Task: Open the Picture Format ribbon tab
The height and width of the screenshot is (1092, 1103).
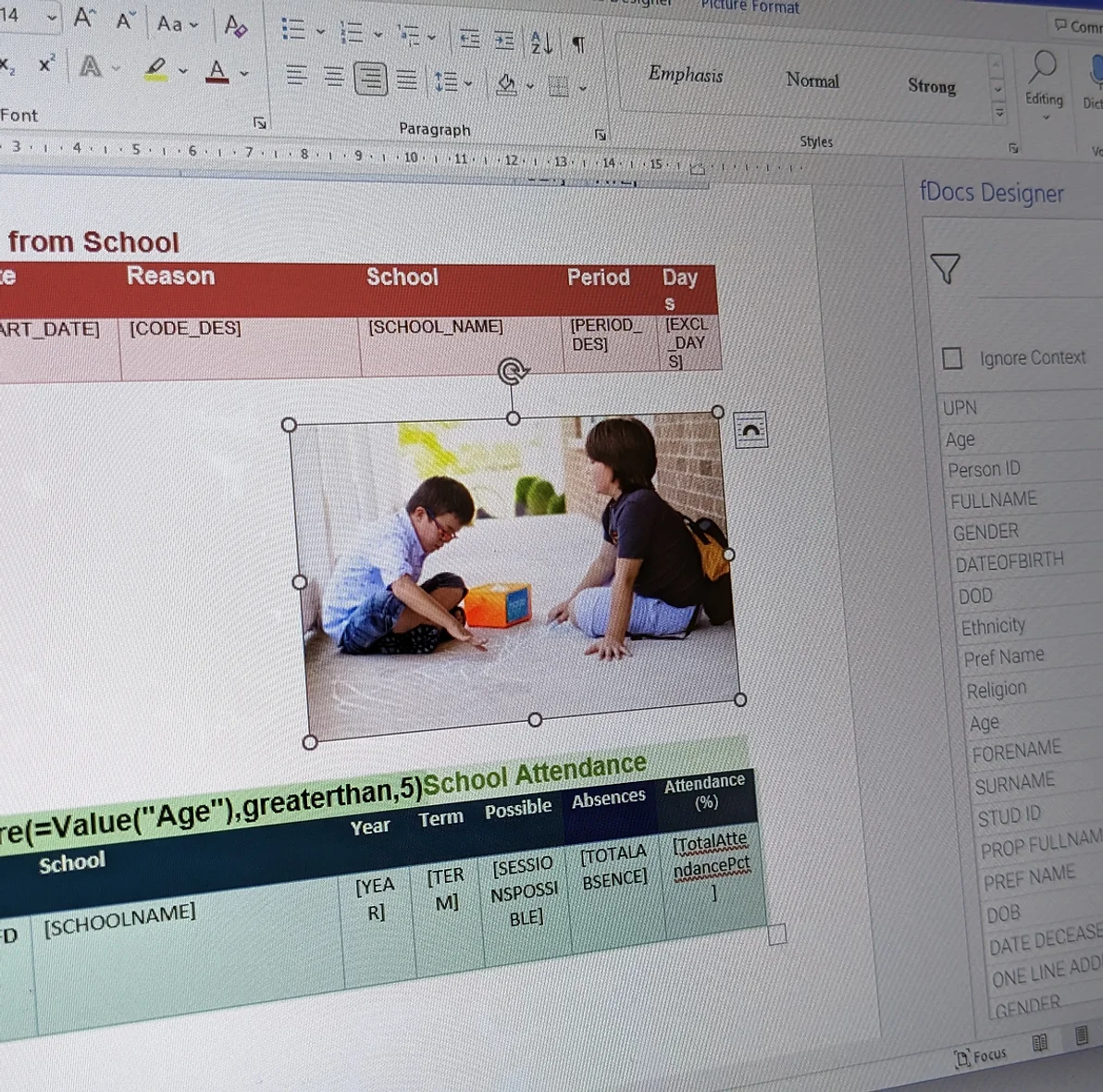Action: coord(750,7)
